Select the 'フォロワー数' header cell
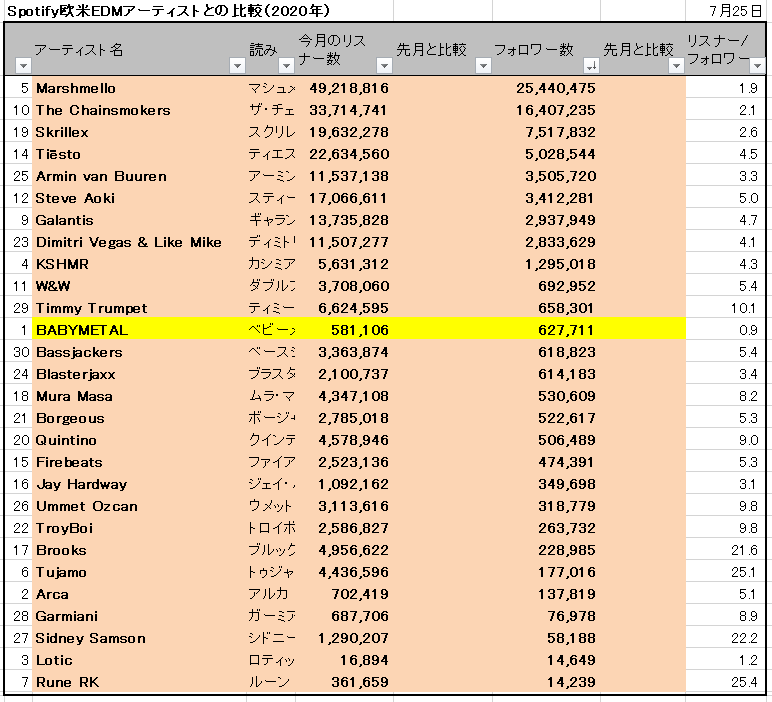The height and width of the screenshot is (702, 772). (x=547, y=49)
